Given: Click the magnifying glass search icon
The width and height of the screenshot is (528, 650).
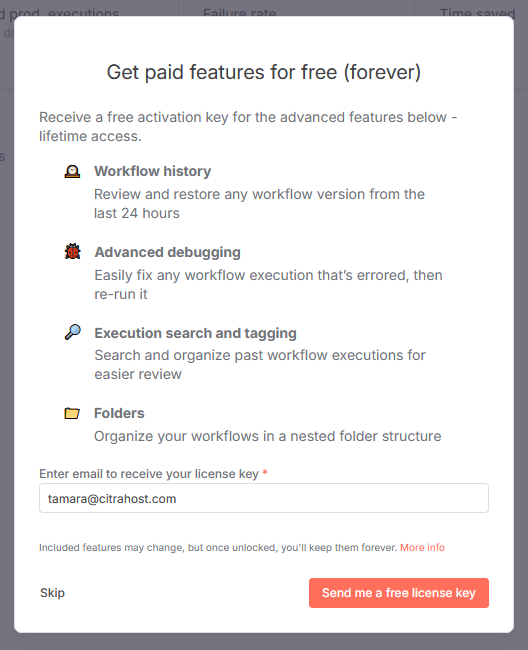Looking at the screenshot, I should point(73,332).
